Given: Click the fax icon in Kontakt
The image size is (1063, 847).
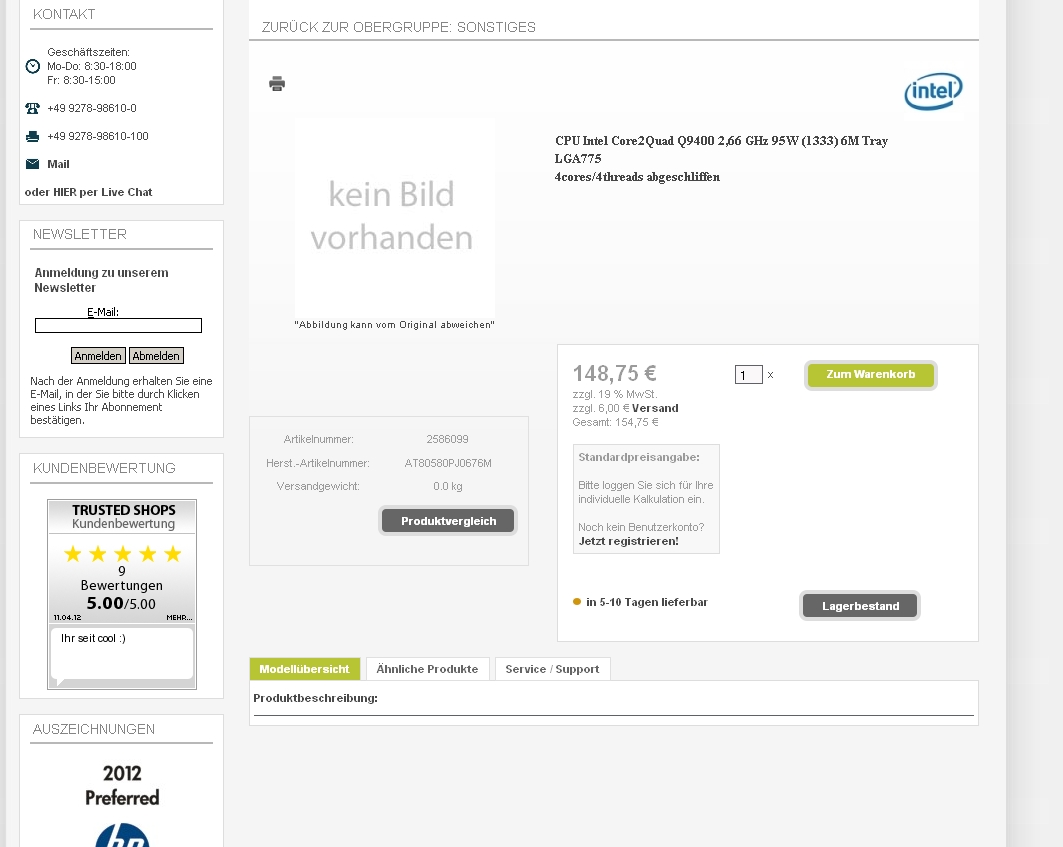Looking at the screenshot, I should [33, 136].
